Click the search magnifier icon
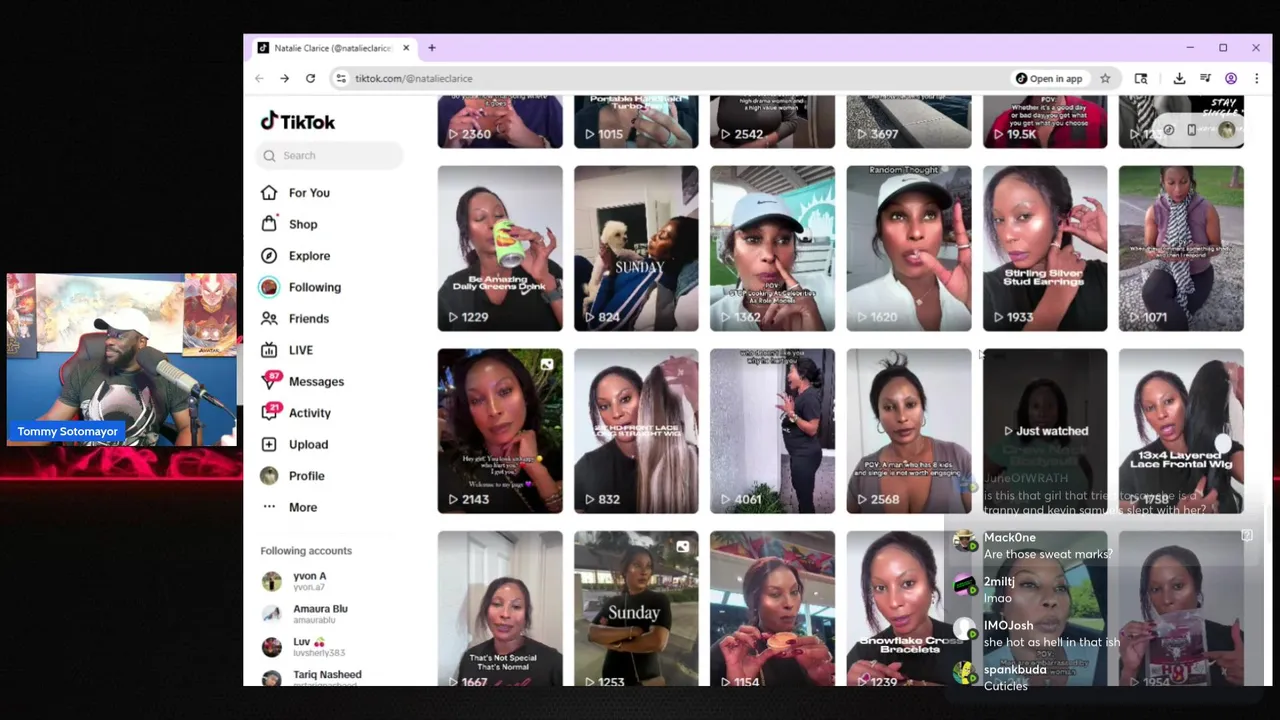The image size is (1280, 720). (269, 155)
